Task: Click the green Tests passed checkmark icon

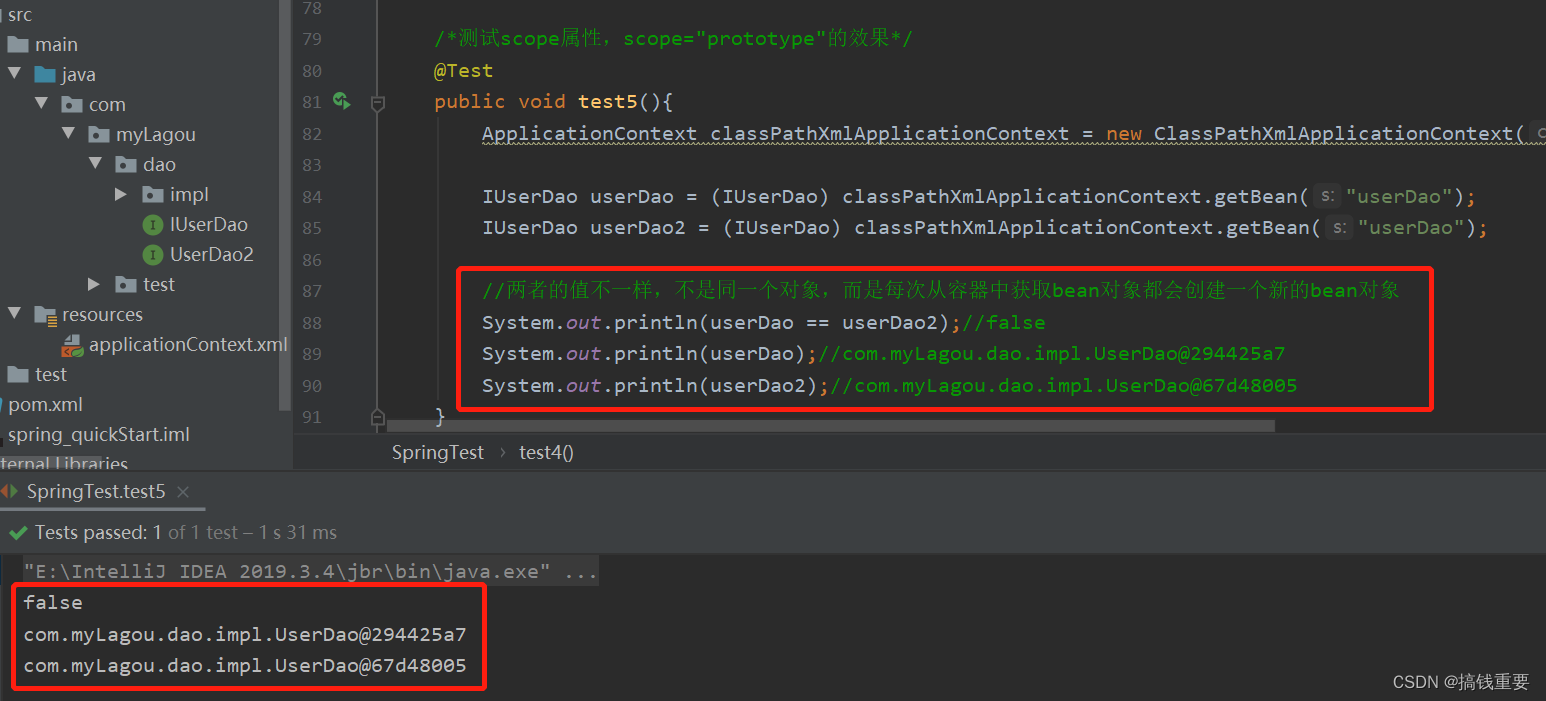Action: 18,533
